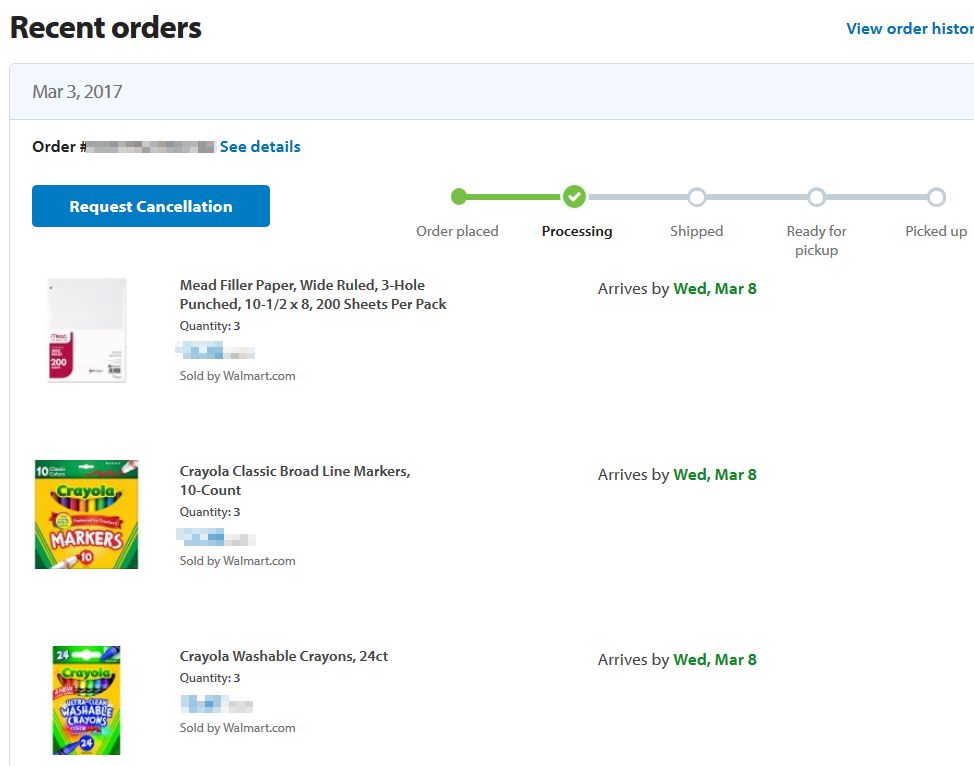The image size is (974, 766).
Task: Open the Mead Filler Paper product title
Action: pos(313,295)
